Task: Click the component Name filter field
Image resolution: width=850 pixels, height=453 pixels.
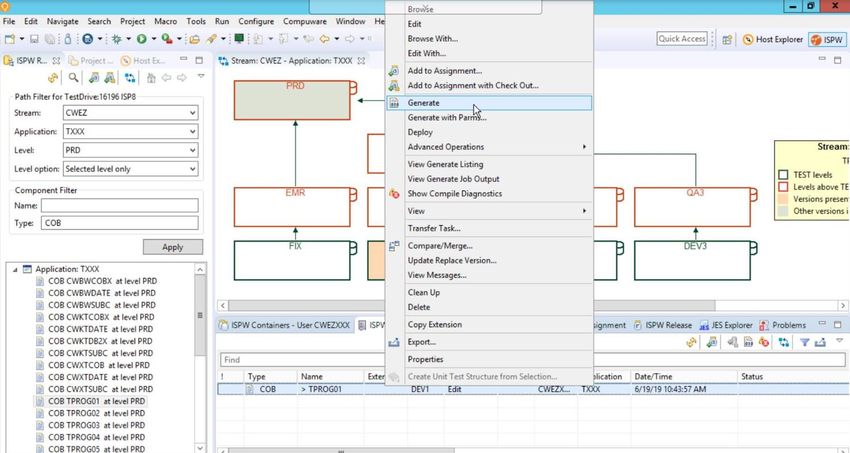Action: (x=120, y=206)
